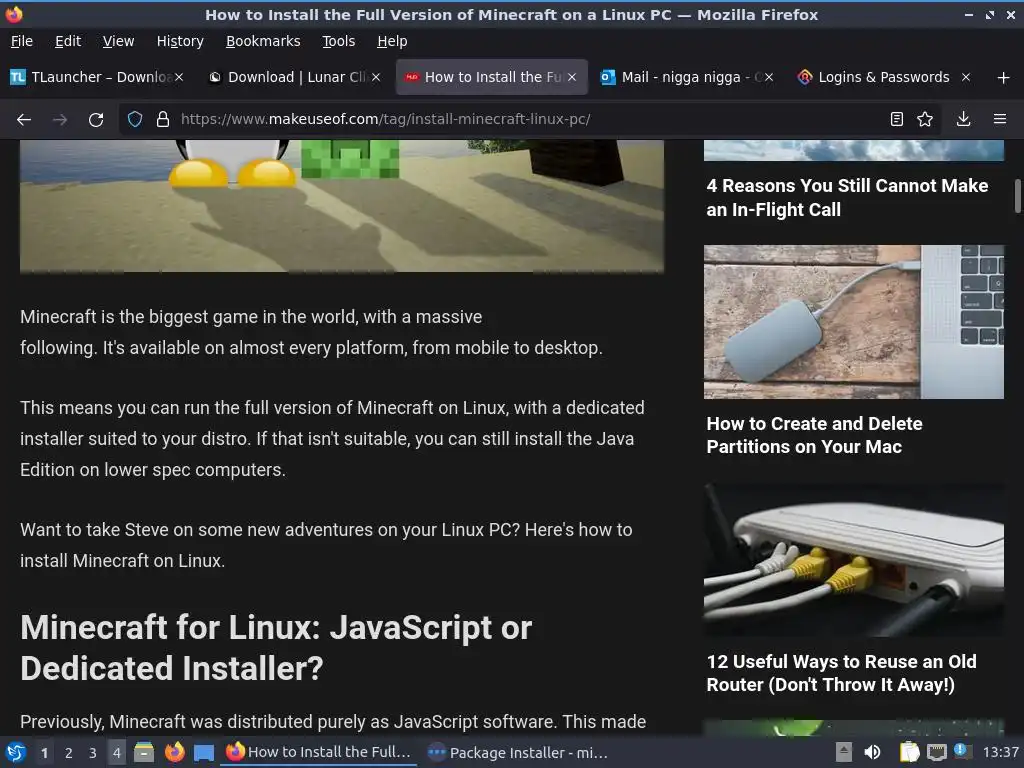1024x768 pixels.
Task: Switch to virtual desktop 1
Action: 44,753
